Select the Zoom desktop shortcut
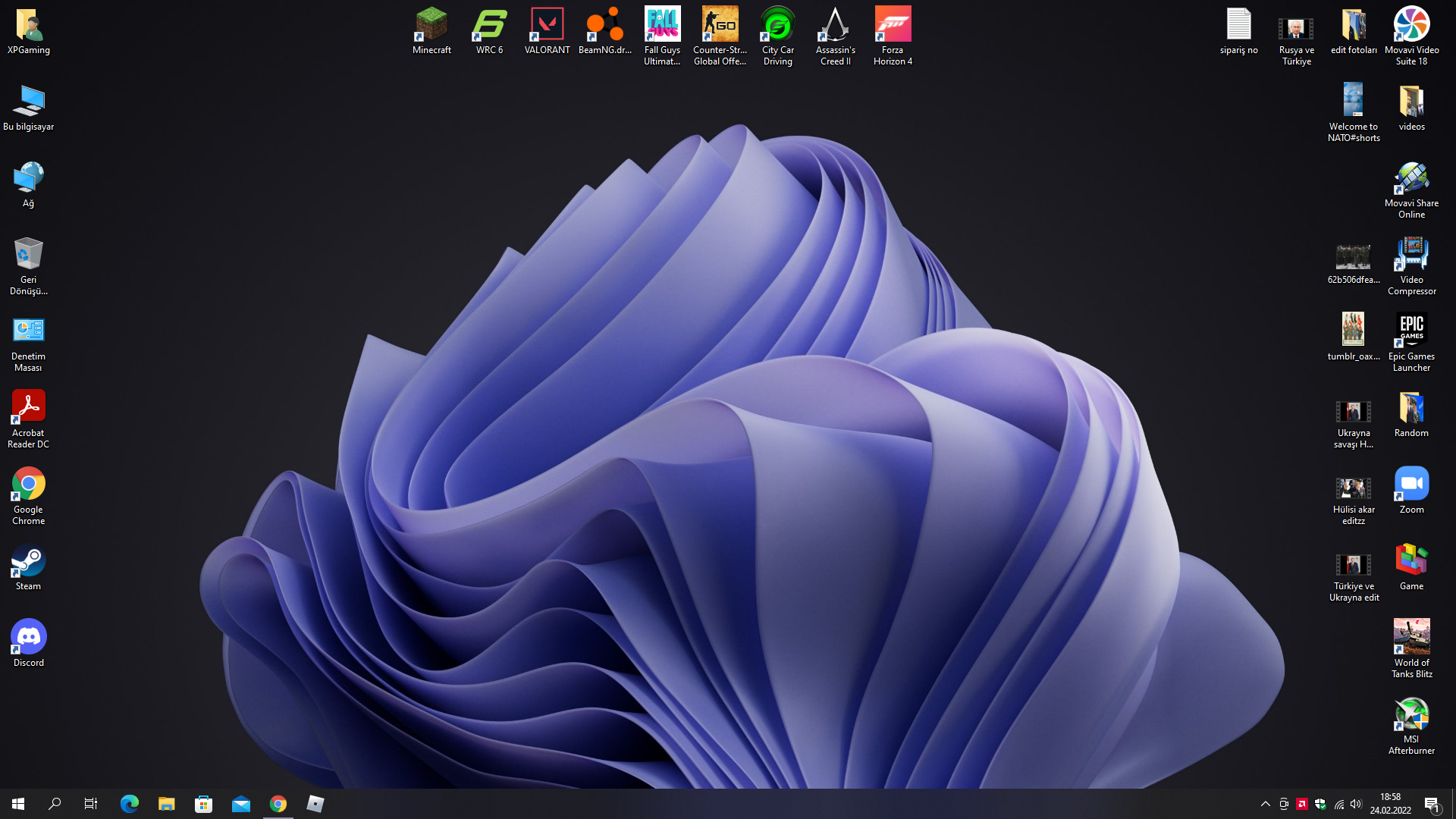Image resolution: width=1456 pixels, height=819 pixels. tap(1412, 491)
